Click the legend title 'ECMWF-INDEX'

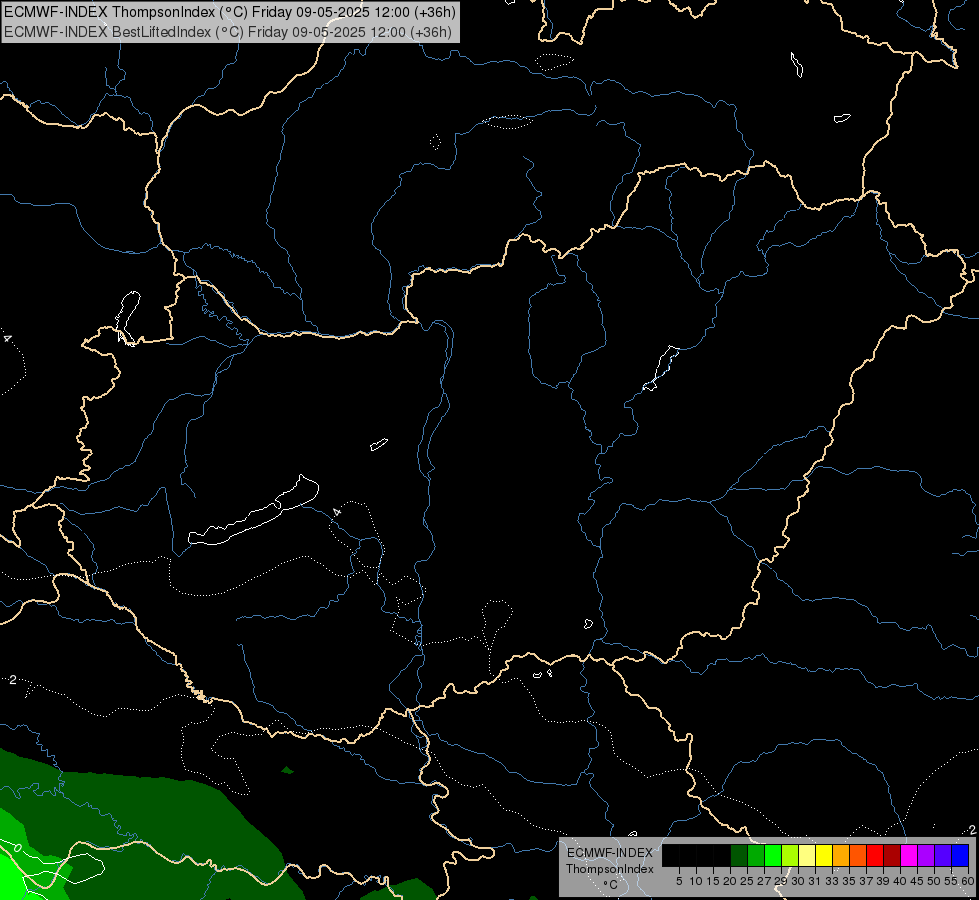(609, 853)
